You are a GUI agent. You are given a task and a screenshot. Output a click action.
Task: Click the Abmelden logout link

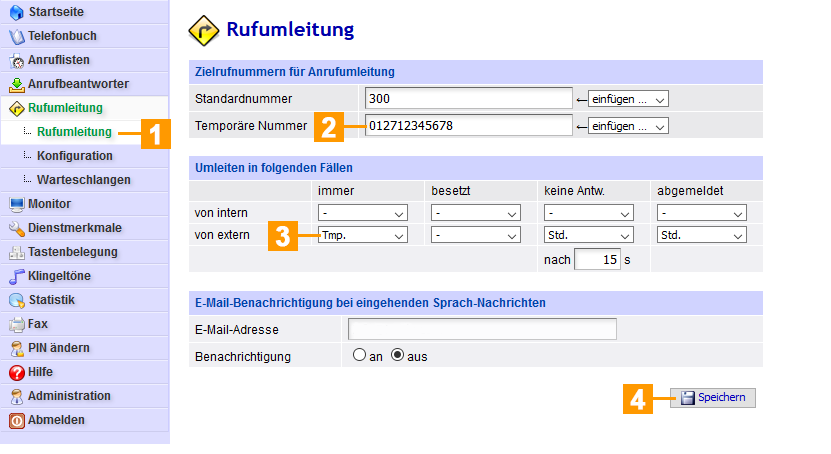click(x=56, y=420)
